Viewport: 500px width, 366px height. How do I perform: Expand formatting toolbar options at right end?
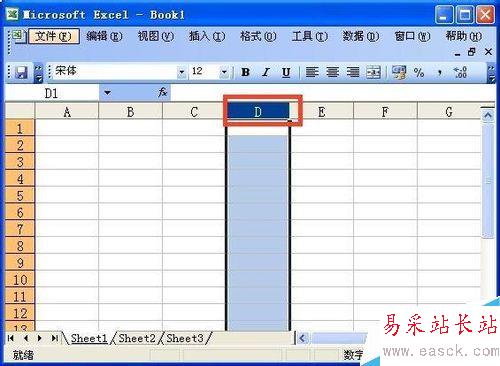[x=491, y=72]
